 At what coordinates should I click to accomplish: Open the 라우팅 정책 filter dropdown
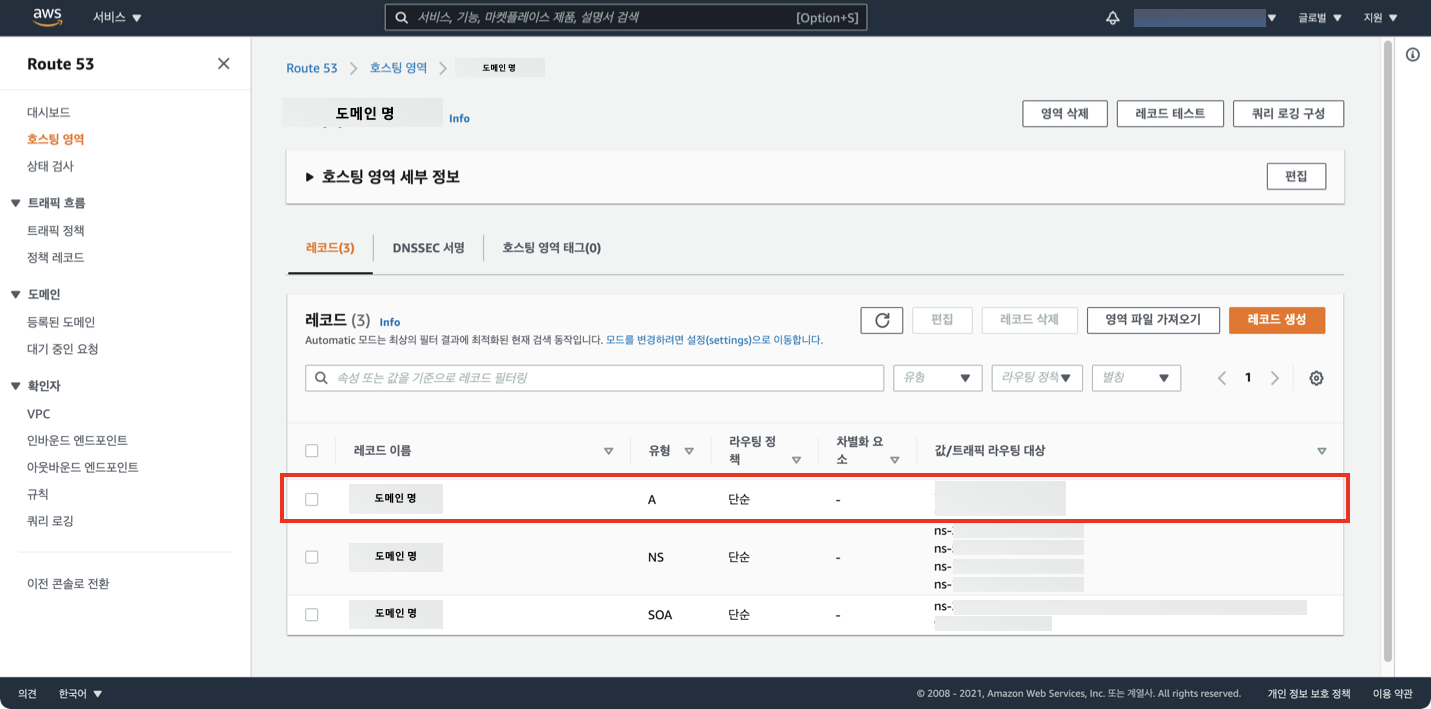point(1037,378)
